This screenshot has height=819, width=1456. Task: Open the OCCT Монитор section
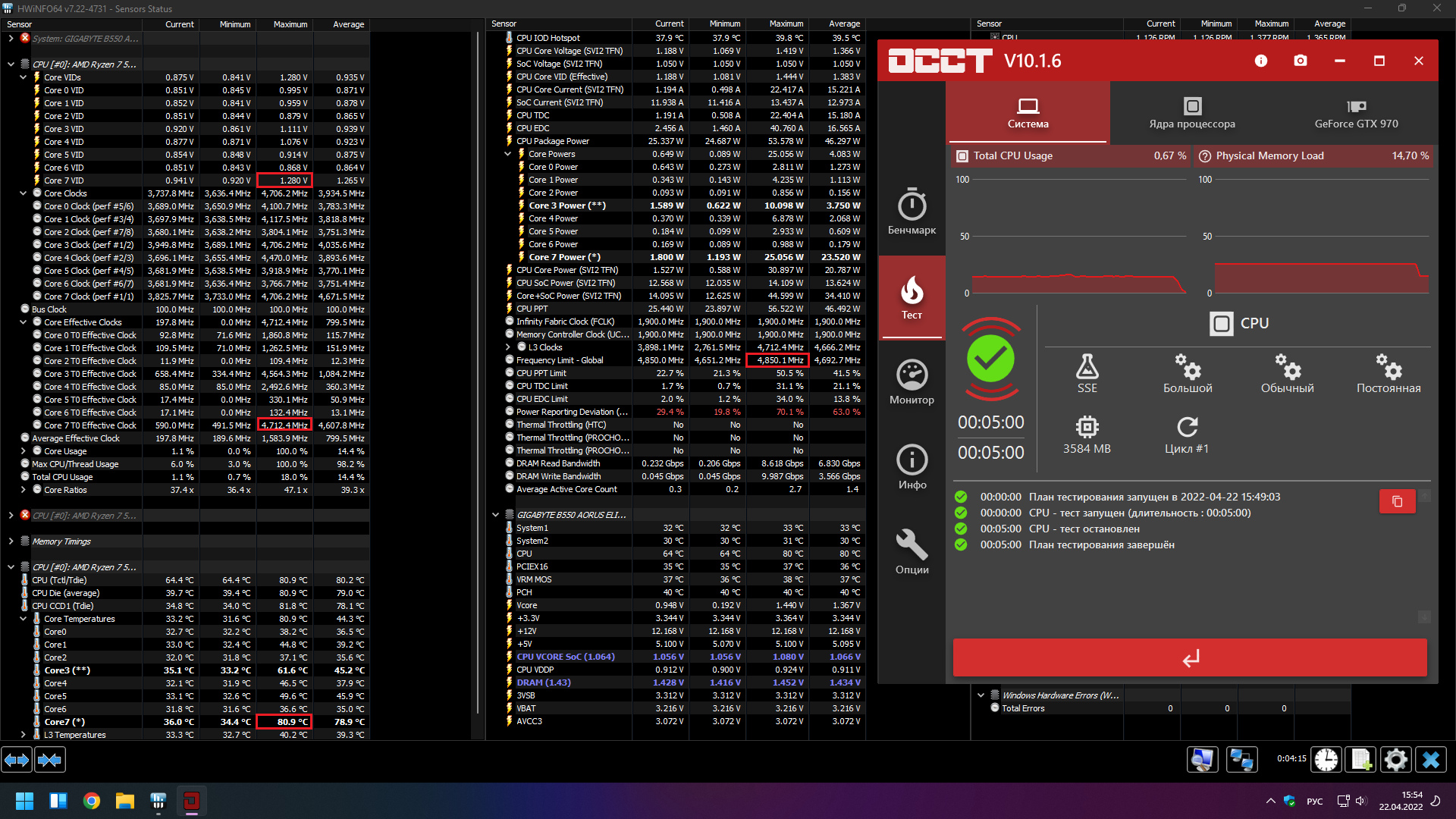pos(912,381)
